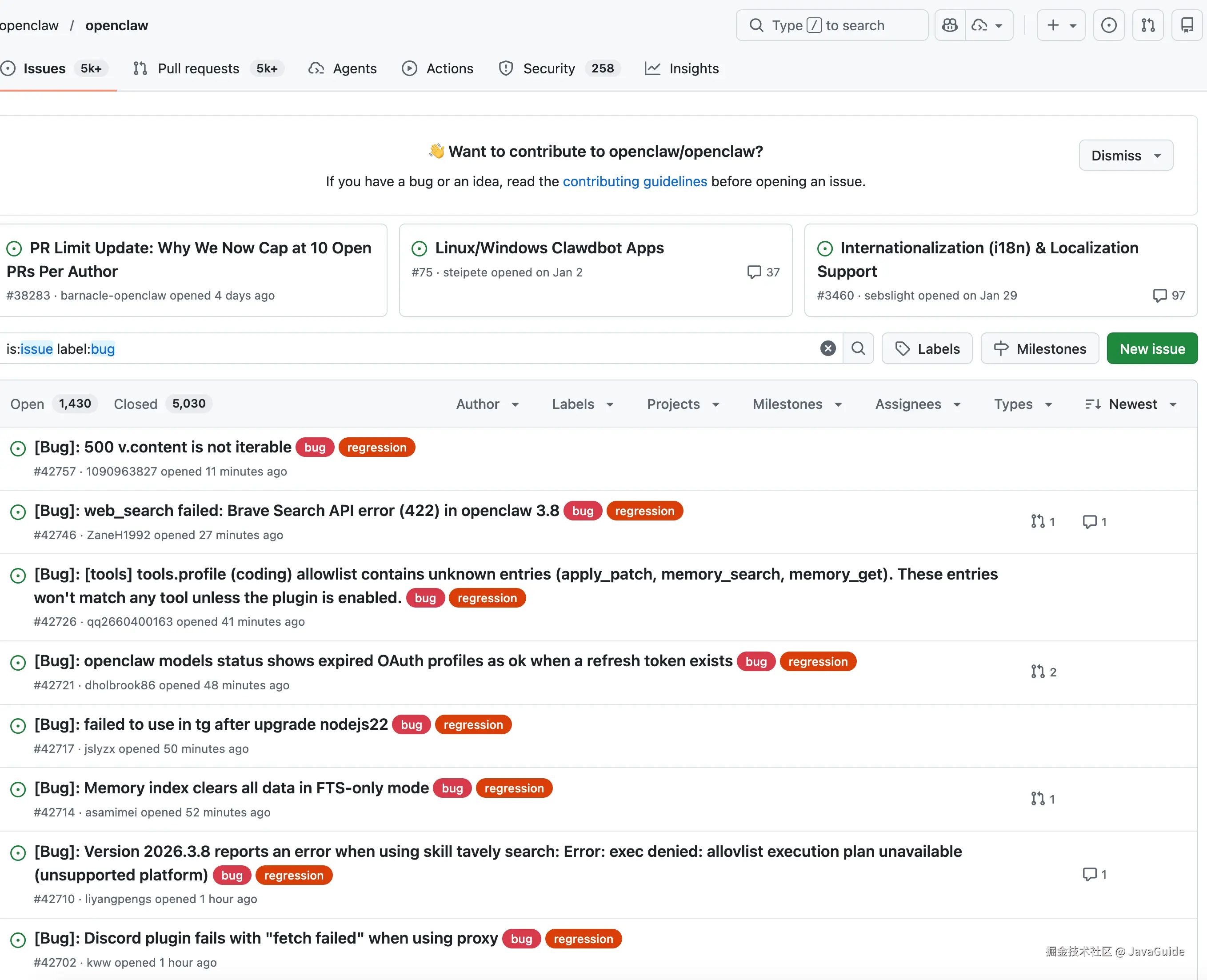Open Copilot chat icon in header

click(950, 25)
